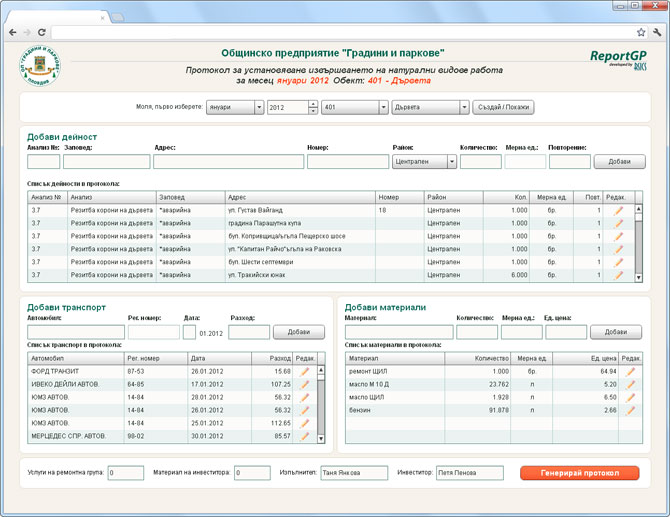The image size is (670, 517).
Task: Sort activities by Район column header
Action: 454,197
